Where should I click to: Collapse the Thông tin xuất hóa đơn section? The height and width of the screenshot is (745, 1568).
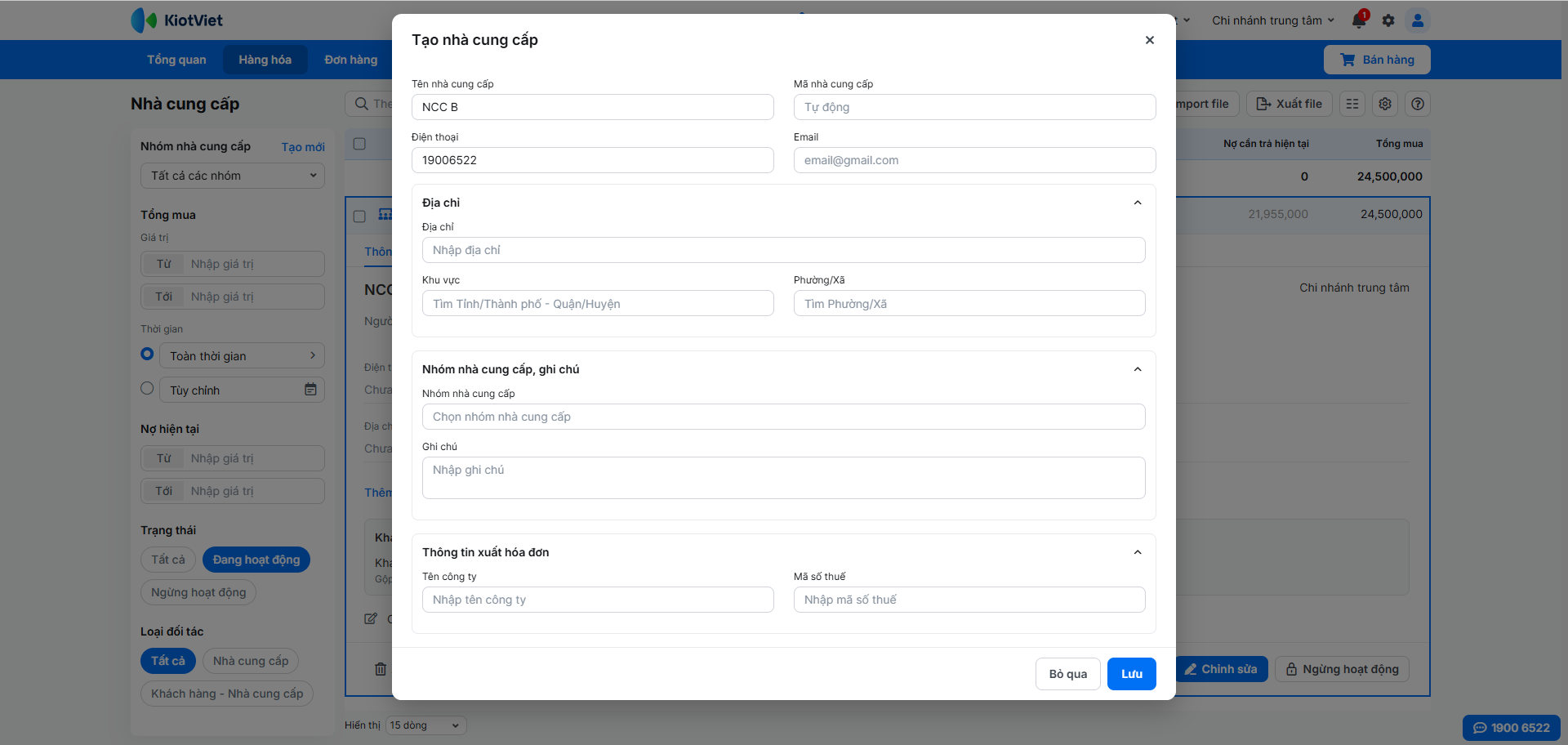pyautogui.click(x=1138, y=552)
